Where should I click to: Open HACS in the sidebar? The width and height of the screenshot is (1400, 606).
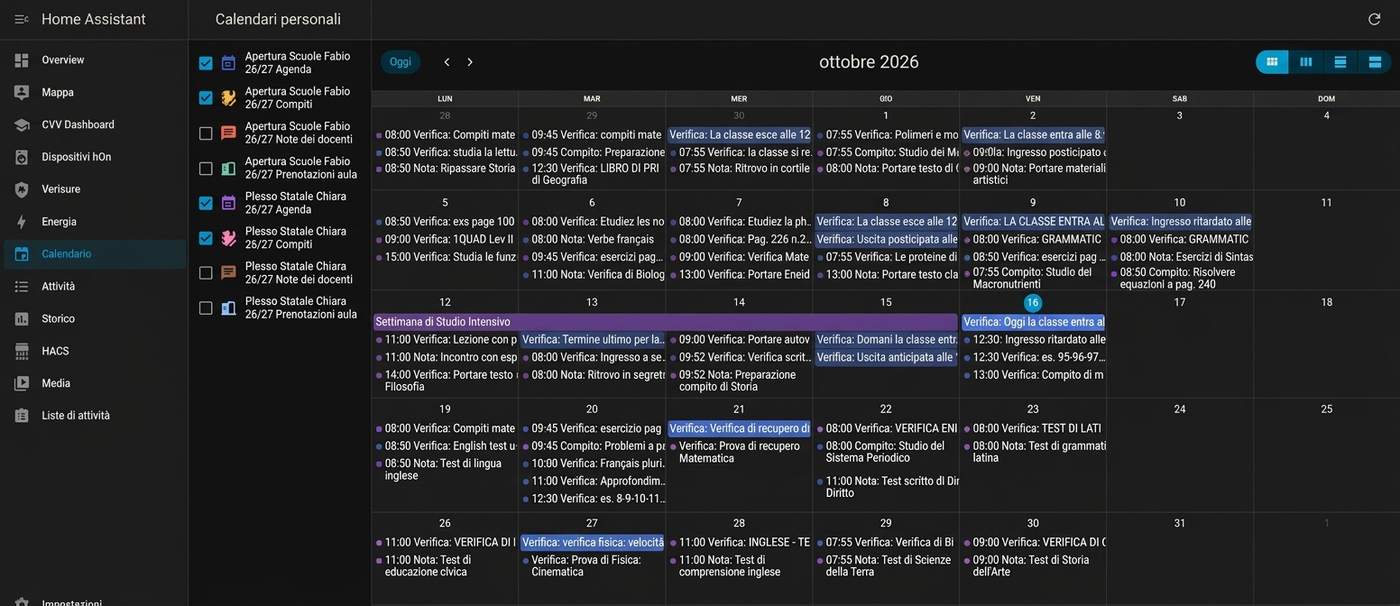pos(95,351)
